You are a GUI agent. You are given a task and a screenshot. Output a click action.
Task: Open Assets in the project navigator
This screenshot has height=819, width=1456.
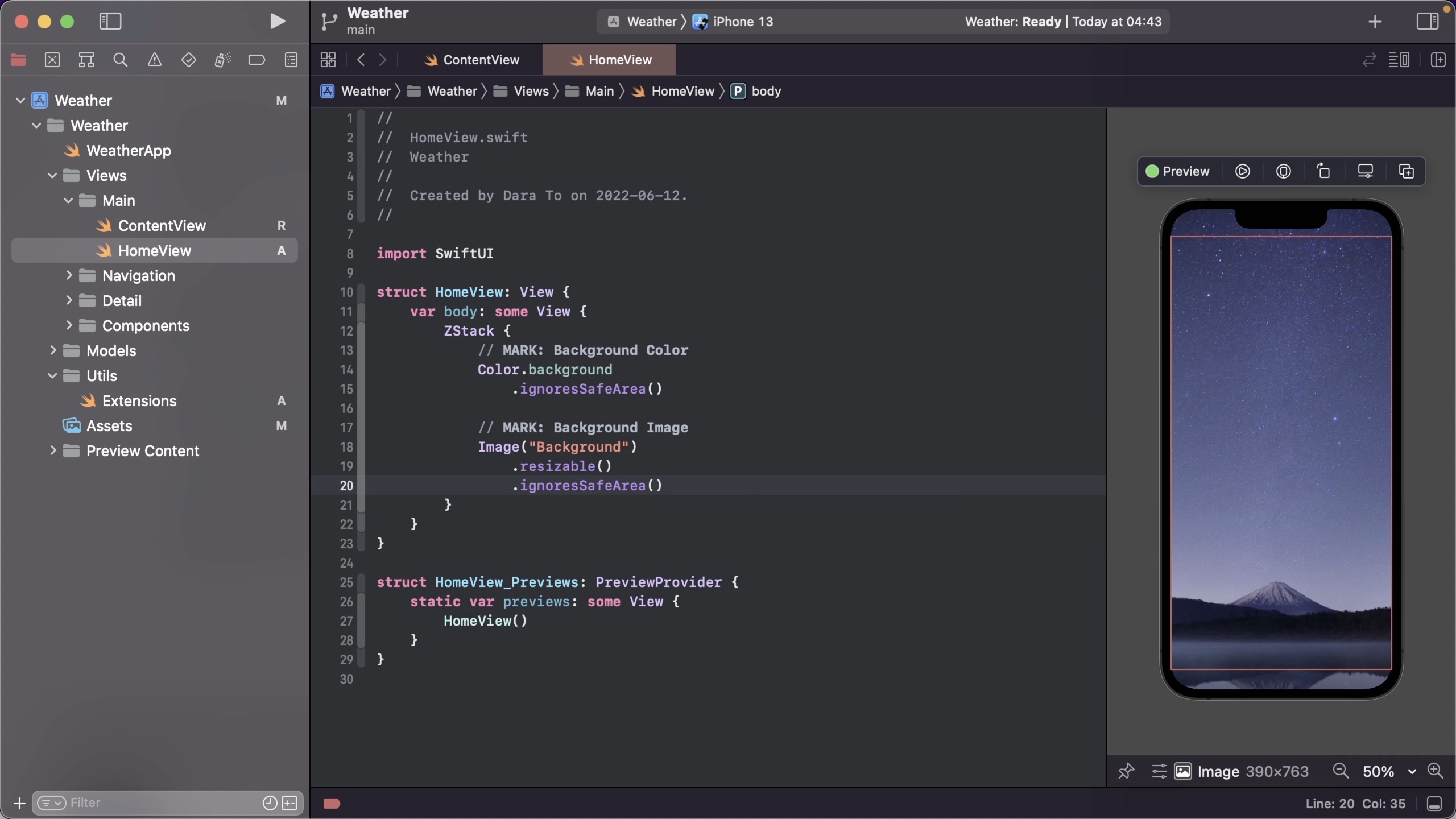(x=109, y=426)
